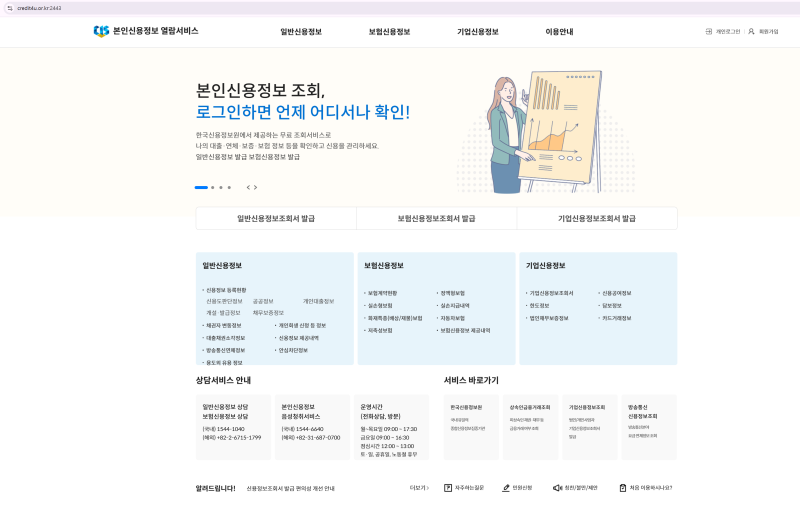
Task: Open 보험신용정보 in the top navigation
Action: pos(389,32)
